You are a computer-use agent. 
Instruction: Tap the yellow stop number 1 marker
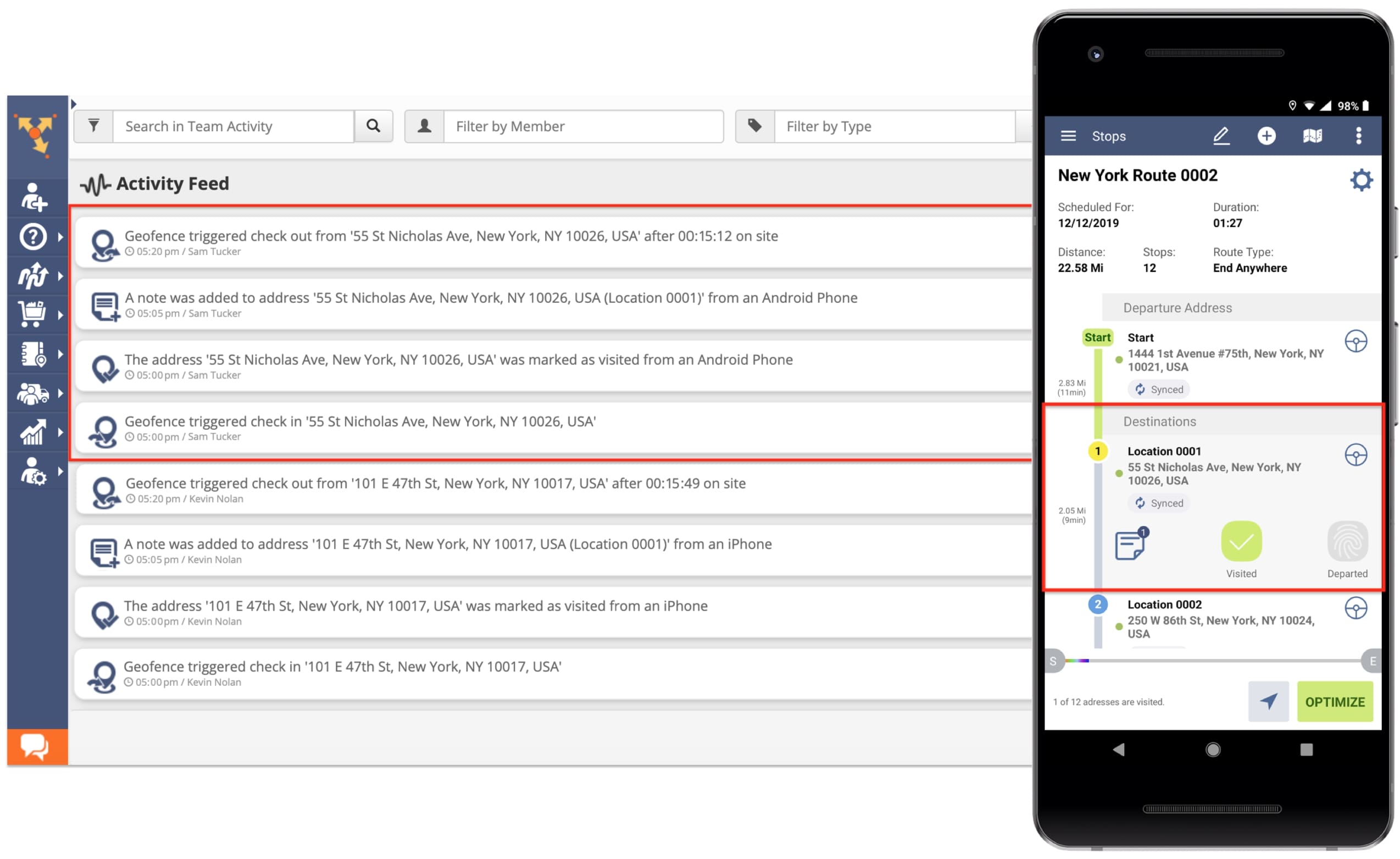[1097, 451]
